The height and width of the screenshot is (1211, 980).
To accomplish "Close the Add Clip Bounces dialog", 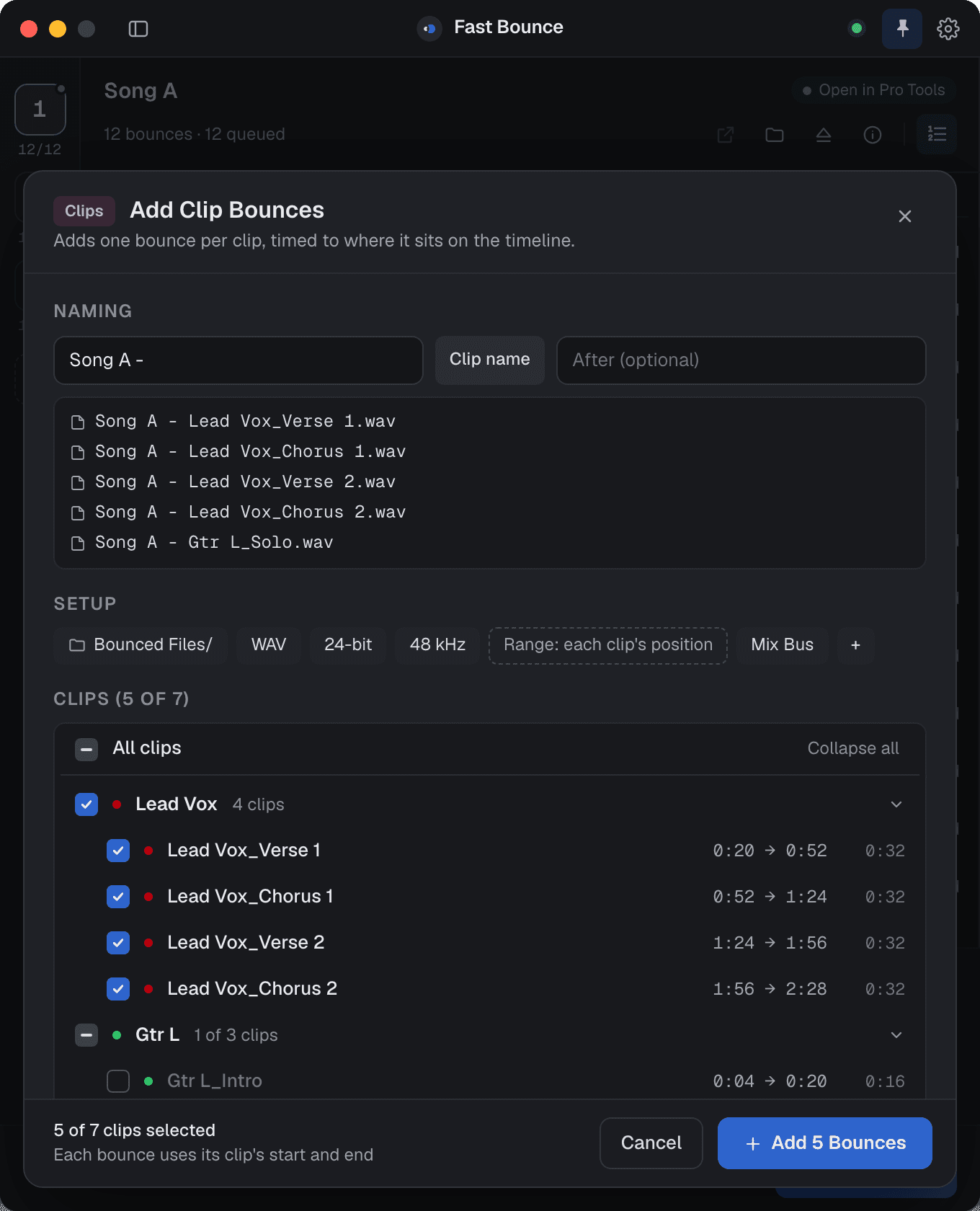I will [x=905, y=216].
